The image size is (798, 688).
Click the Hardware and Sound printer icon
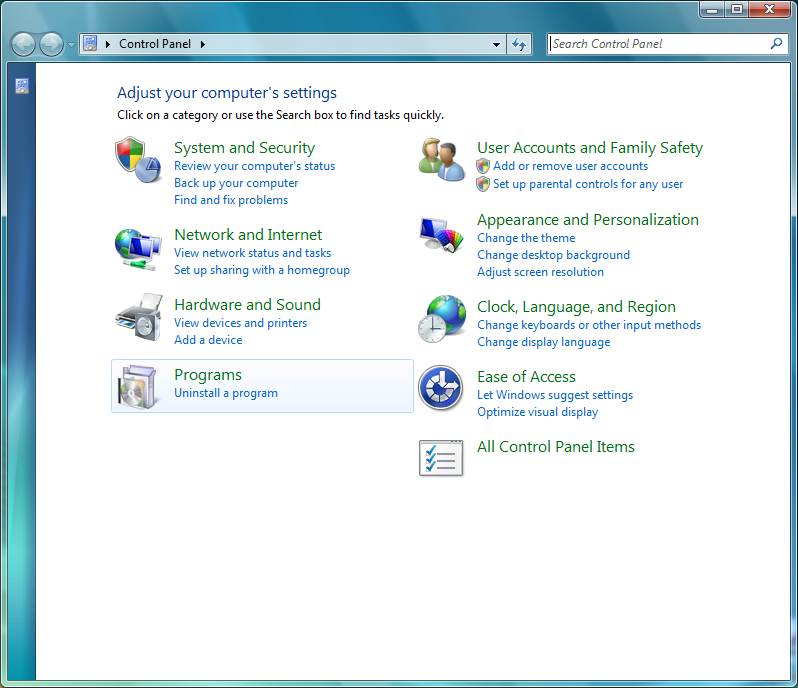coord(139,317)
